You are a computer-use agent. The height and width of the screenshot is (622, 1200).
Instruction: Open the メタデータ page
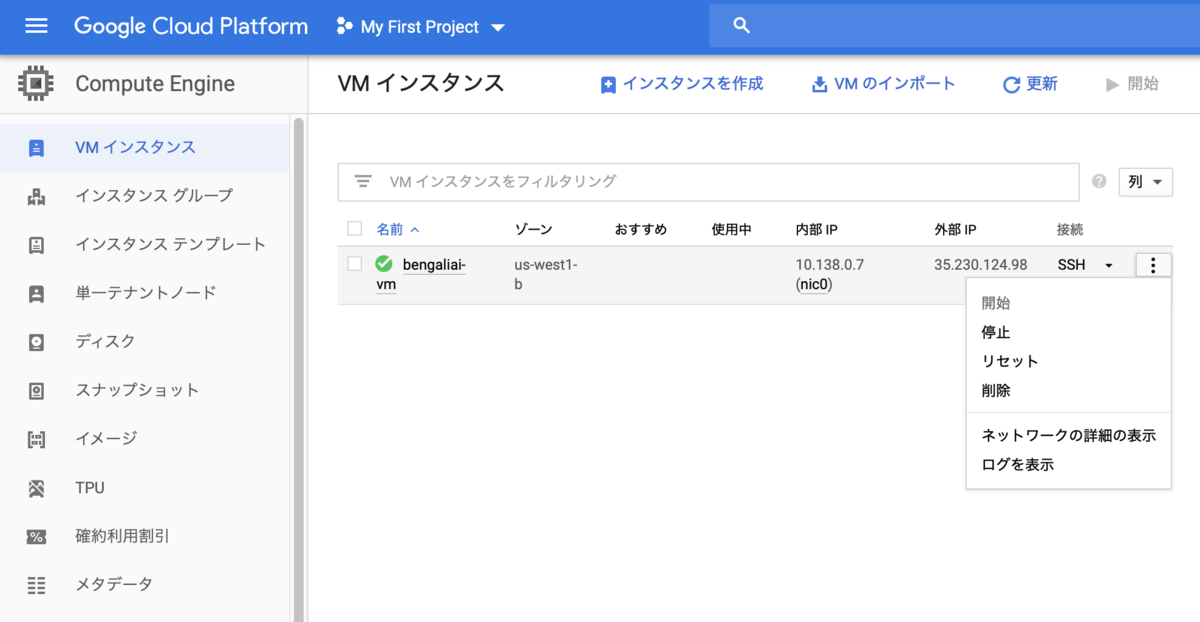tap(111, 584)
